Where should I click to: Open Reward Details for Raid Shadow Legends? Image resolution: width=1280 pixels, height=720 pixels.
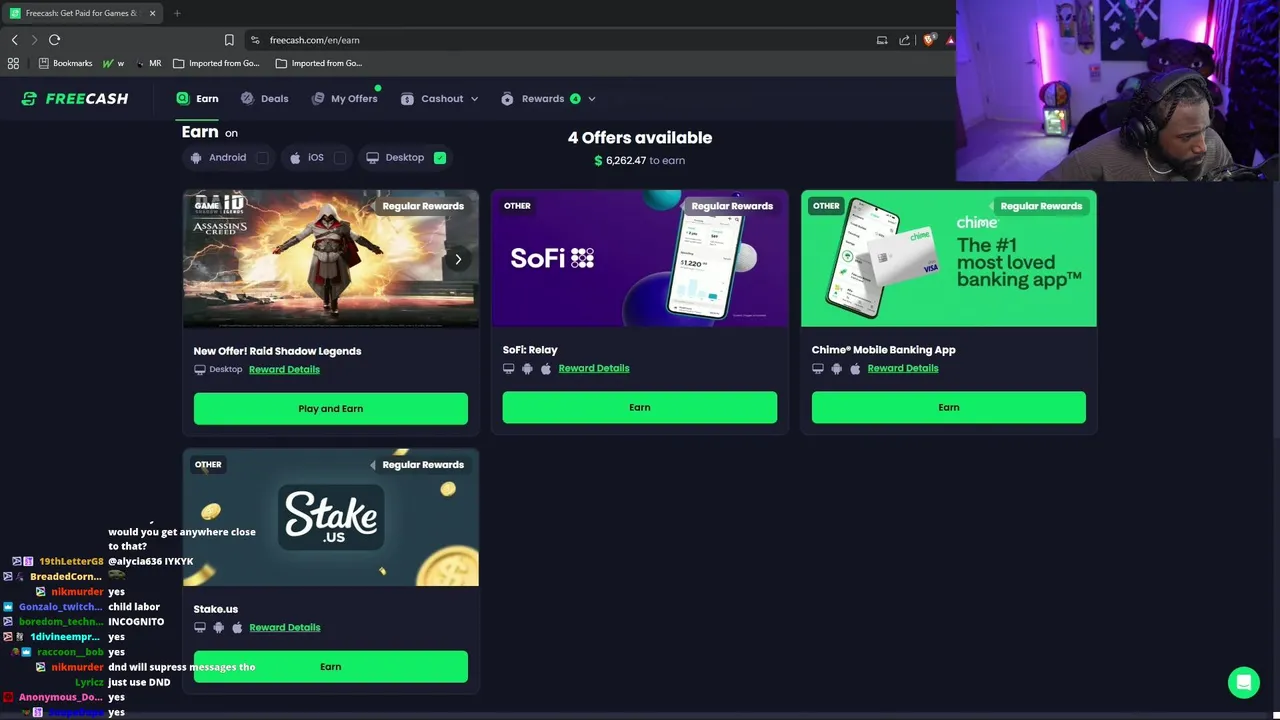(284, 369)
